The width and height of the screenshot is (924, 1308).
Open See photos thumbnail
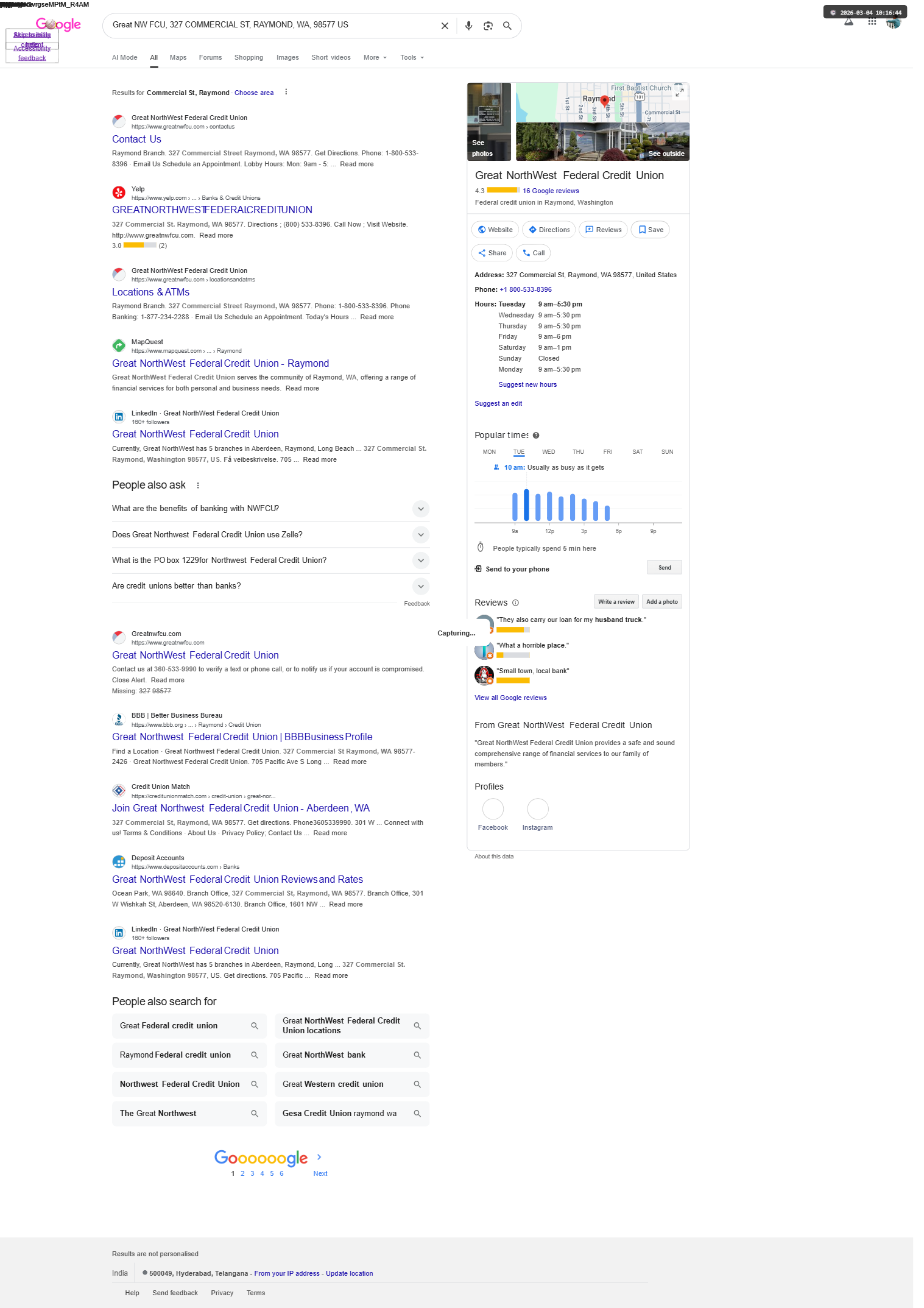[489, 122]
